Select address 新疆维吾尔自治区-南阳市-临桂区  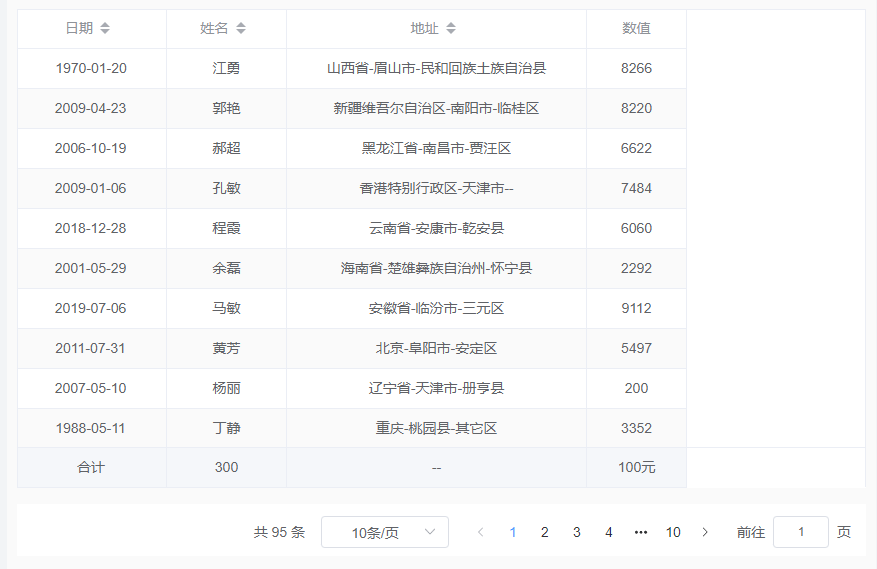click(x=436, y=108)
